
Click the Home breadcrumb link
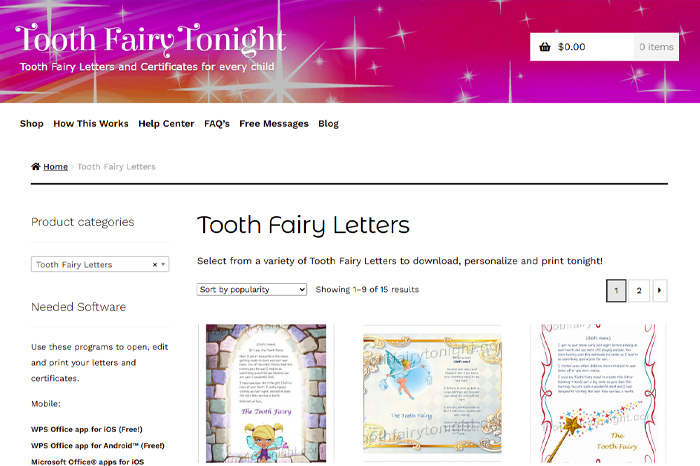(x=55, y=166)
